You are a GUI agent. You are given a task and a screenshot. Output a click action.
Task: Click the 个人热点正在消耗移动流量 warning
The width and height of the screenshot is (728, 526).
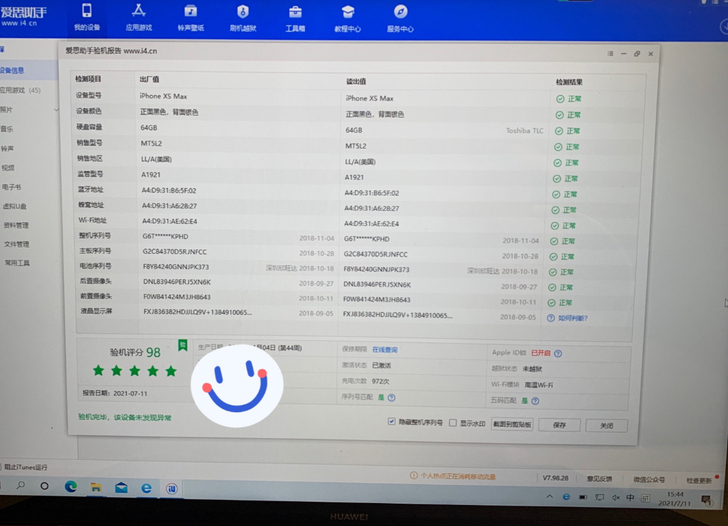point(453,476)
